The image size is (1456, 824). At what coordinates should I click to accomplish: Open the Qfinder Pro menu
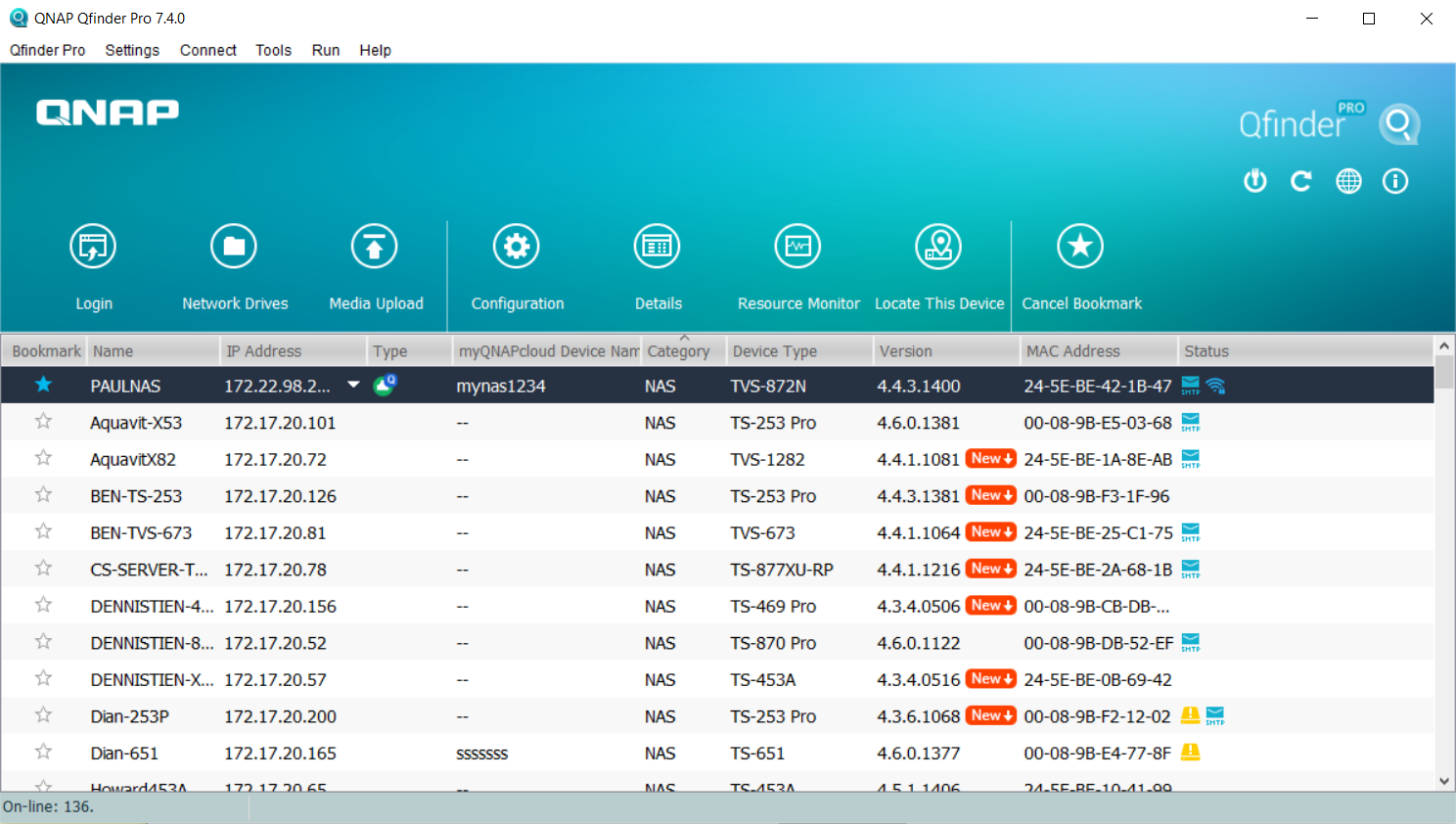pos(47,50)
